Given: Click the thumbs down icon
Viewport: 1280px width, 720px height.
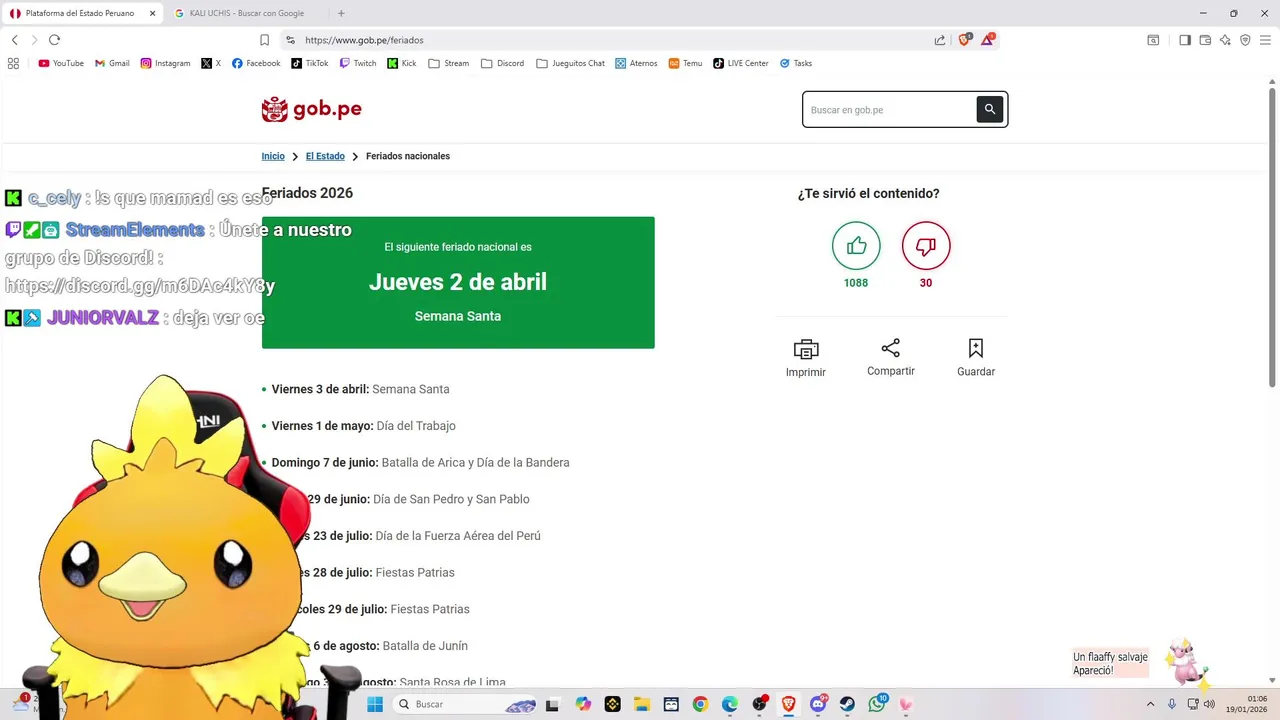Looking at the screenshot, I should point(926,246).
